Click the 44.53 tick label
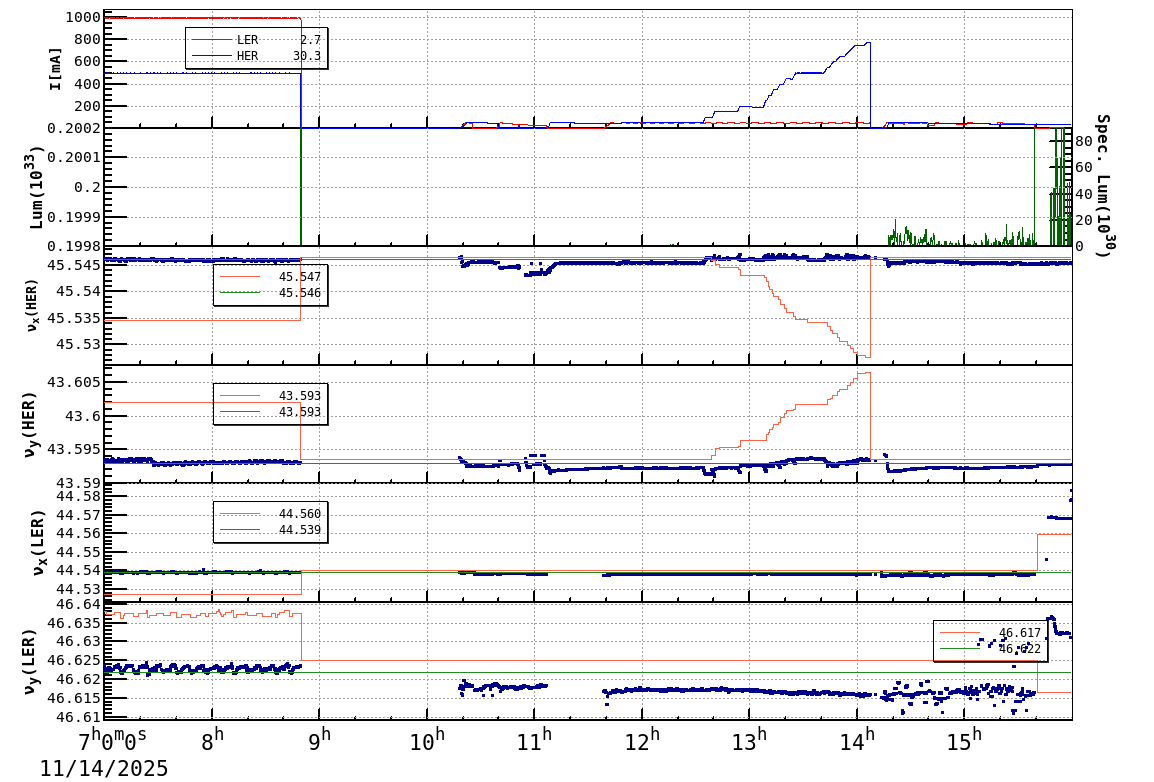Image resolution: width=1154 pixels, height=782 pixels. (x=79, y=589)
